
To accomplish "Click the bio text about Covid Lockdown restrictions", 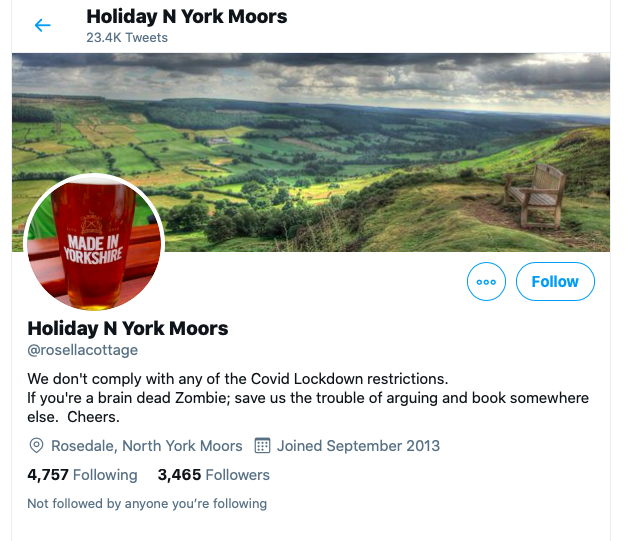I will click(308, 398).
